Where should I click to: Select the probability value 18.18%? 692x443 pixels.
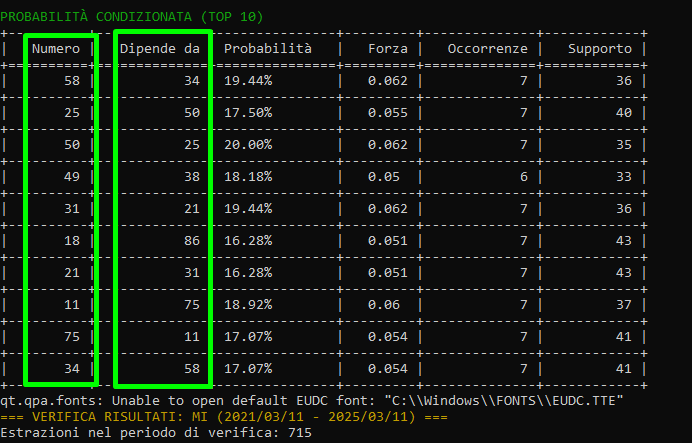248,176
